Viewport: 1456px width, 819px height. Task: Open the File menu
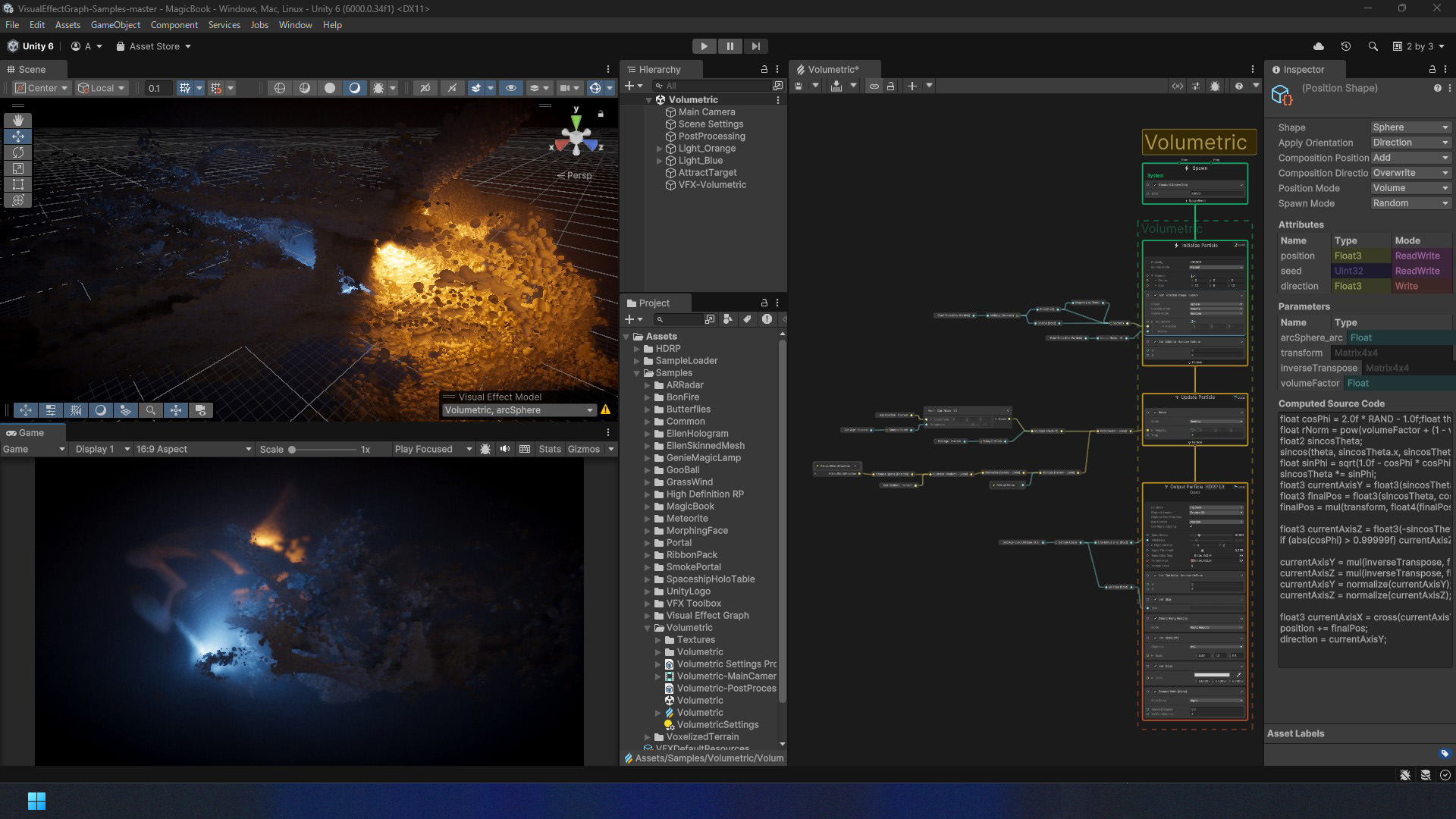tap(12, 25)
